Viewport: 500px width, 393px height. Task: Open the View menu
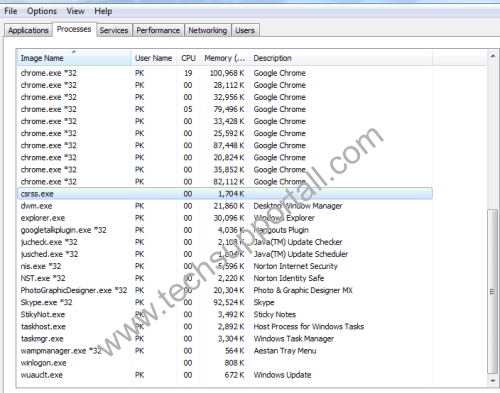[75, 11]
